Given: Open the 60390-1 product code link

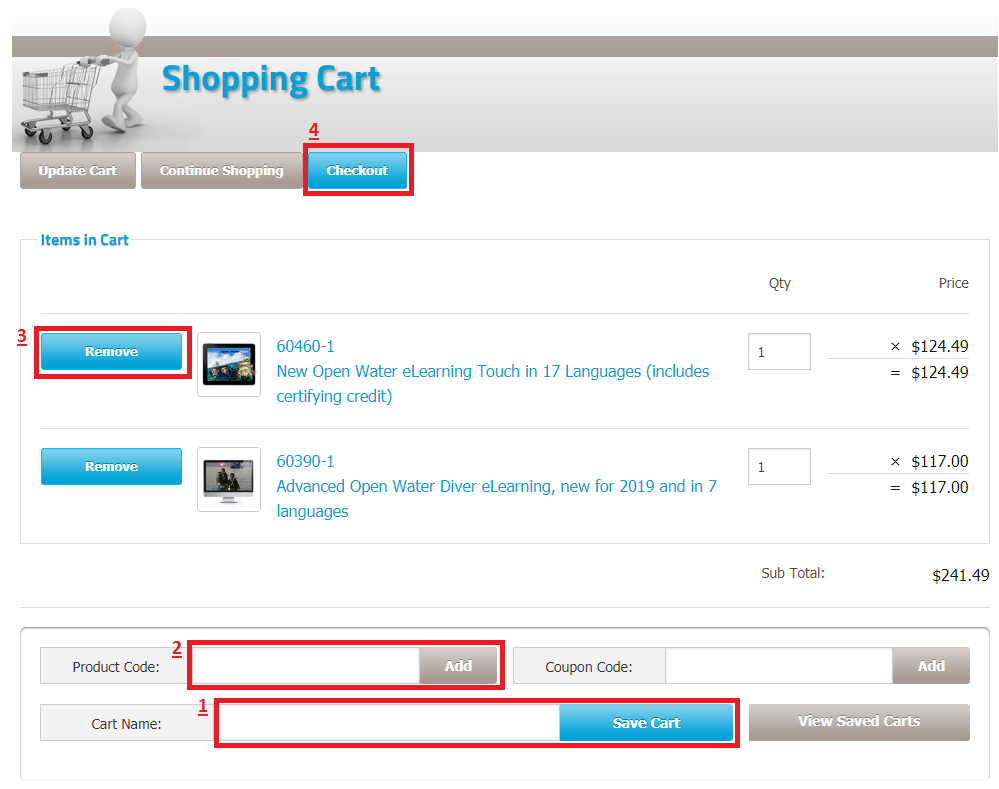Looking at the screenshot, I should tap(305, 461).
